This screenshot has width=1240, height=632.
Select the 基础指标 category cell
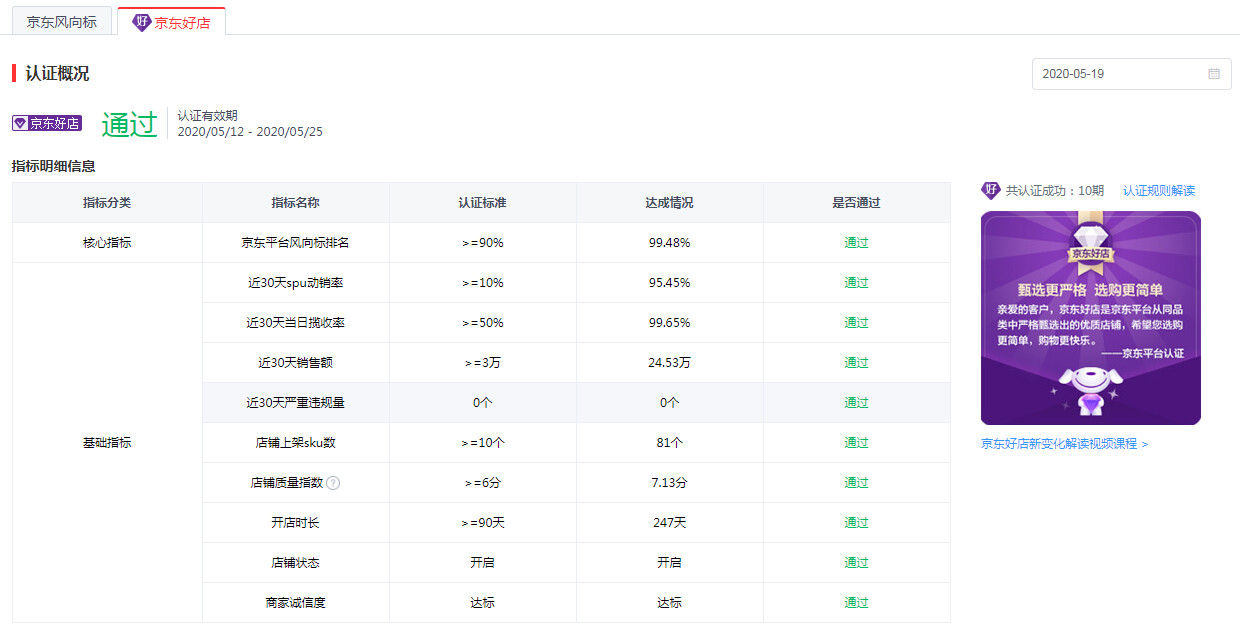pyautogui.click(x=107, y=443)
